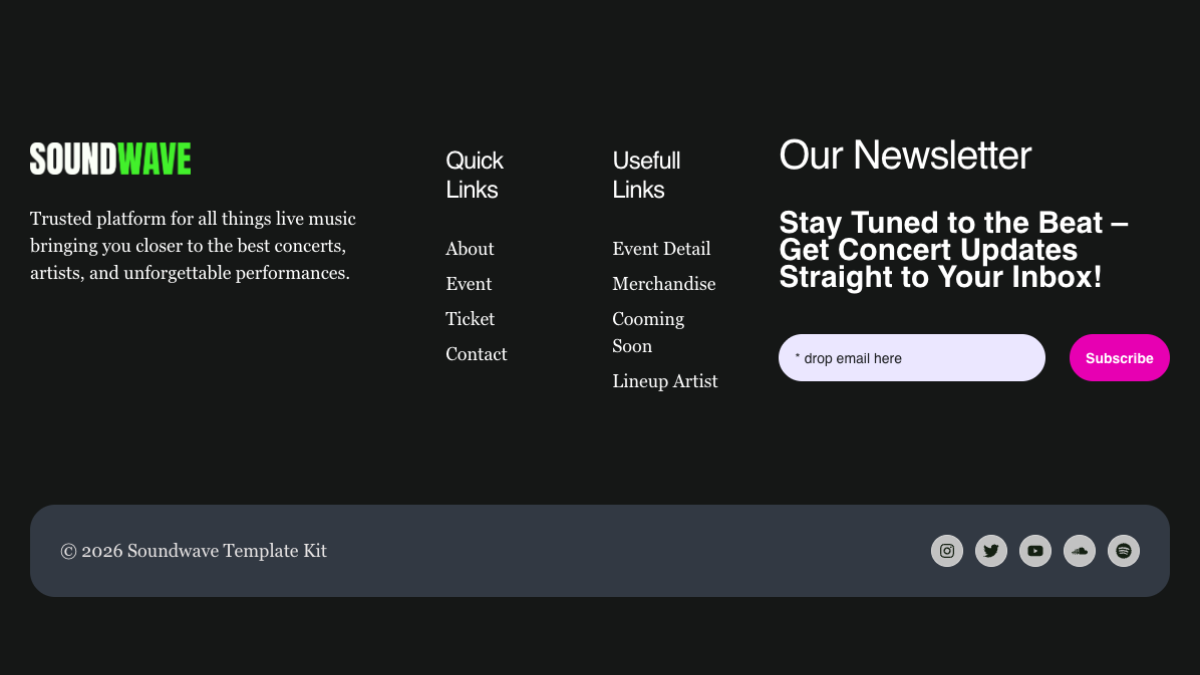Focus the "drop email here" field
This screenshot has width=1200, height=675.
[911, 358]
